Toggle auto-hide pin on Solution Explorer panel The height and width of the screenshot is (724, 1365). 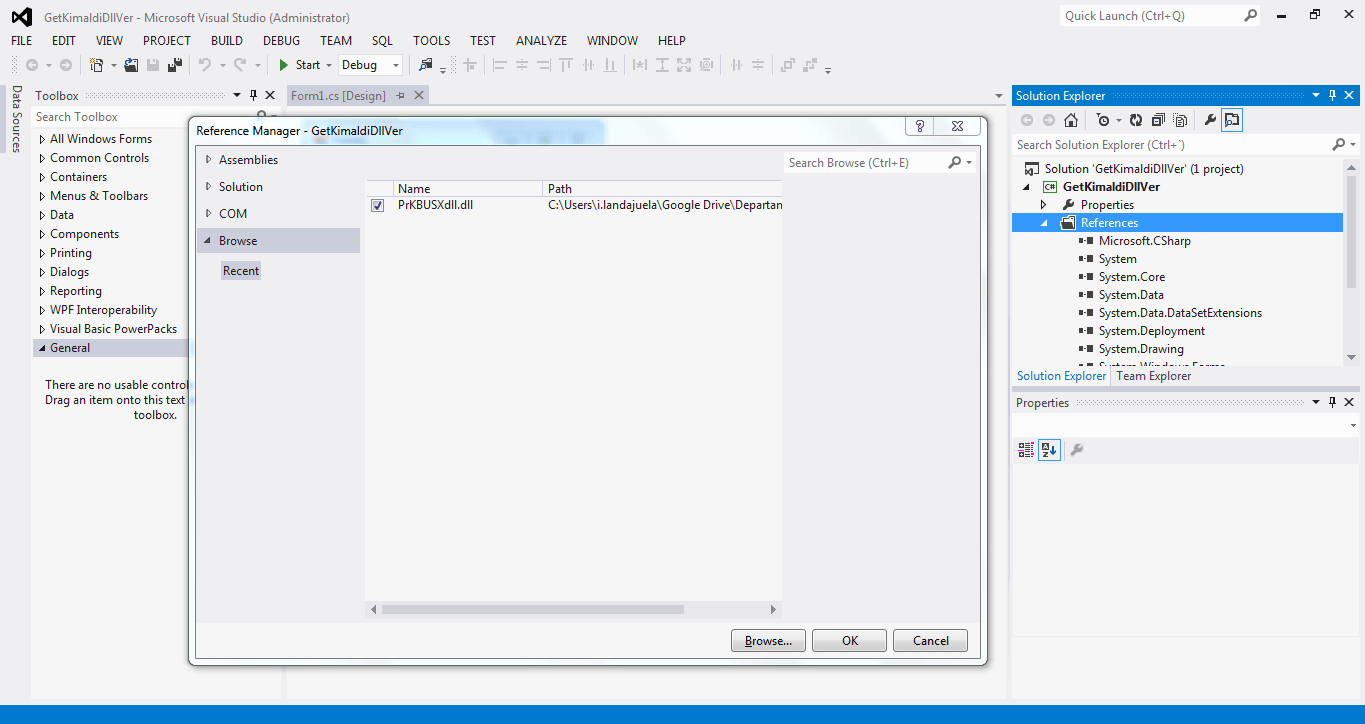(x=1332, y=95)
